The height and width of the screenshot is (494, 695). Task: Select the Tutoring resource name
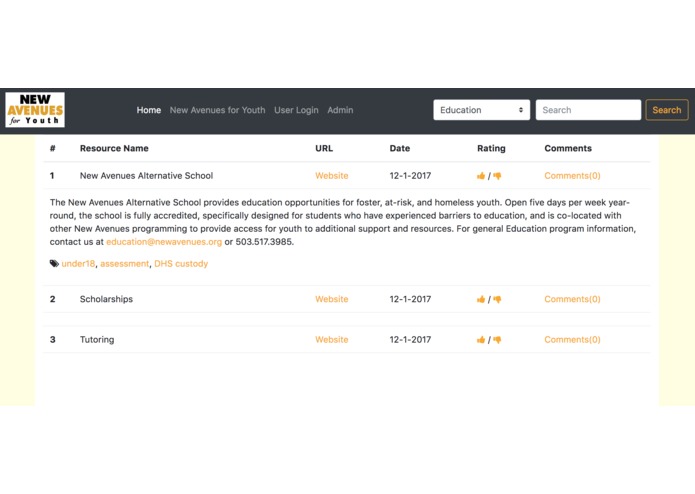point(97,339)
